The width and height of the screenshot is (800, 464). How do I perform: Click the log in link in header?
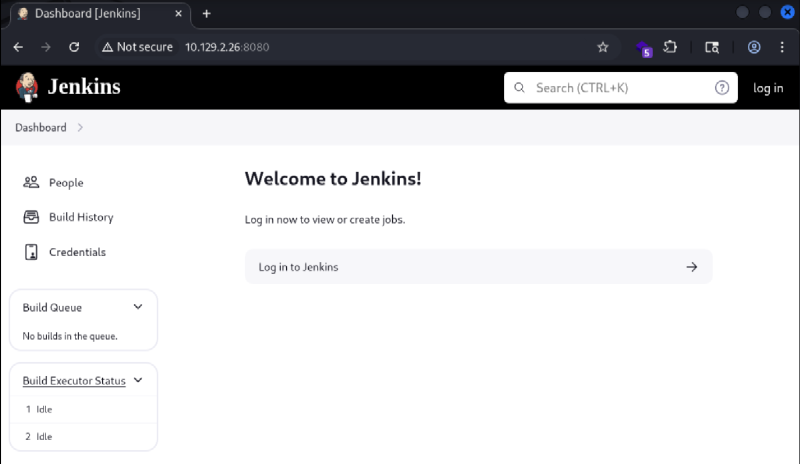point(768,88)
